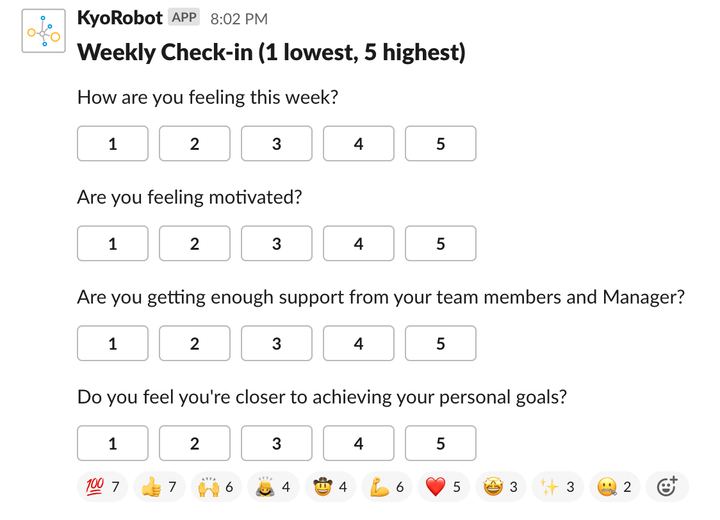Open the KyoRobot sender profile name
720x520 pixels.
119,19
